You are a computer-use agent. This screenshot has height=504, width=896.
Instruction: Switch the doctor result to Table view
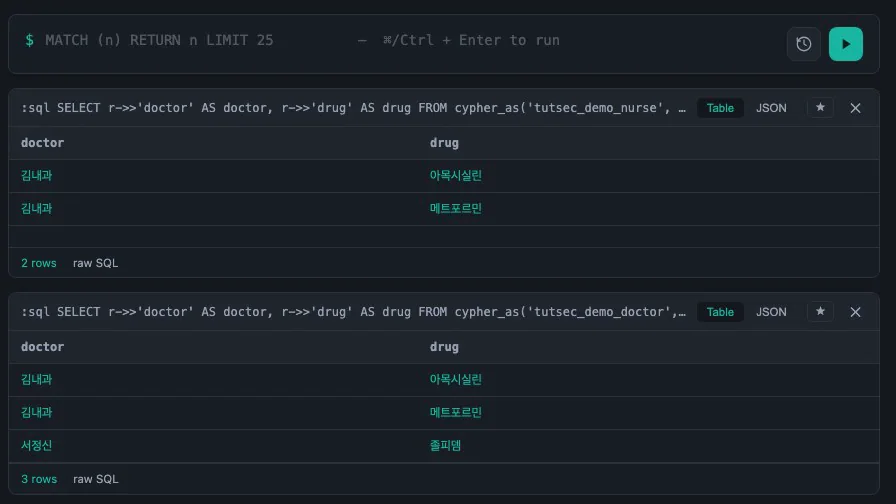720,312
